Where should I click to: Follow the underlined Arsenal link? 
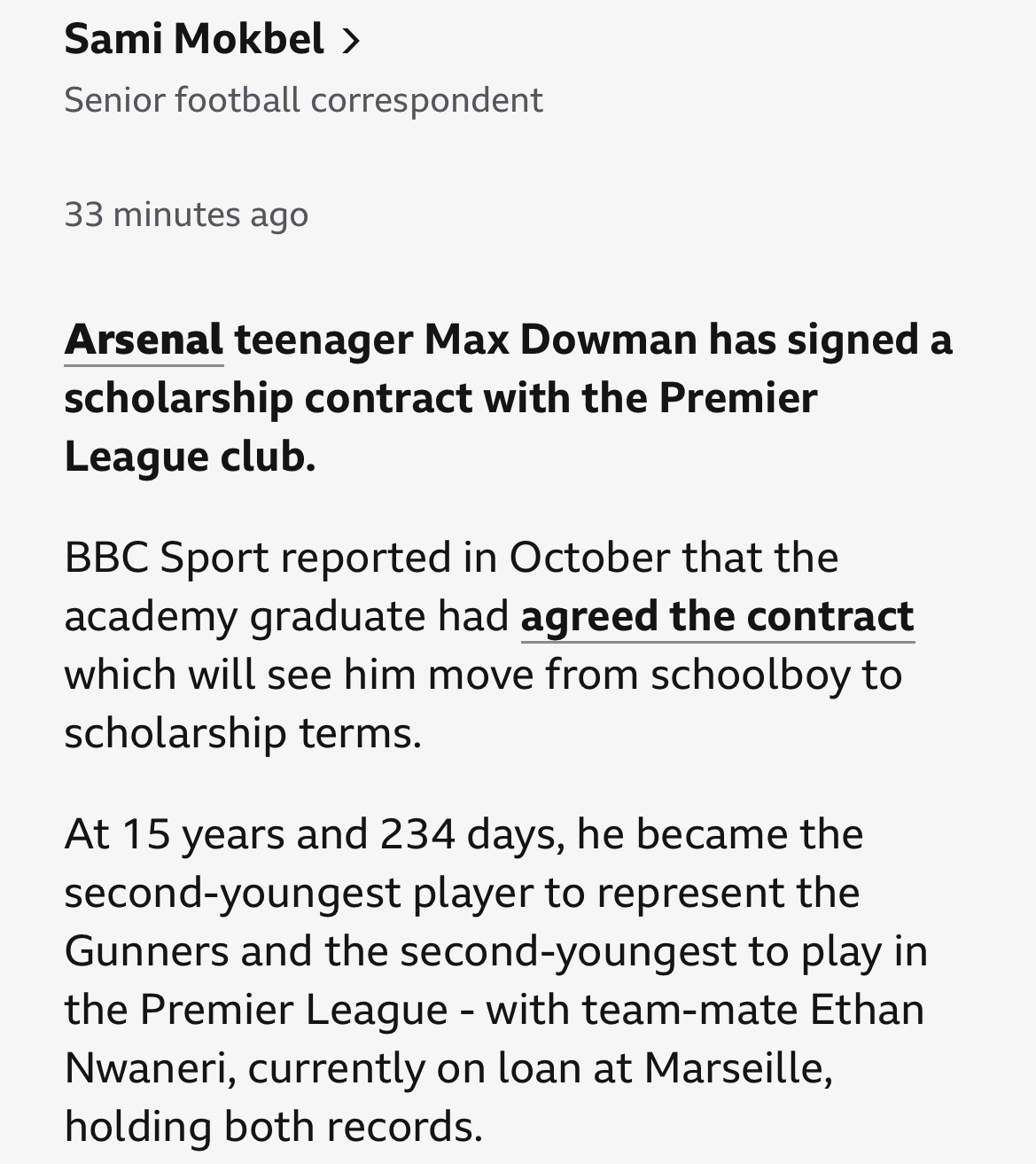(144, 340)
